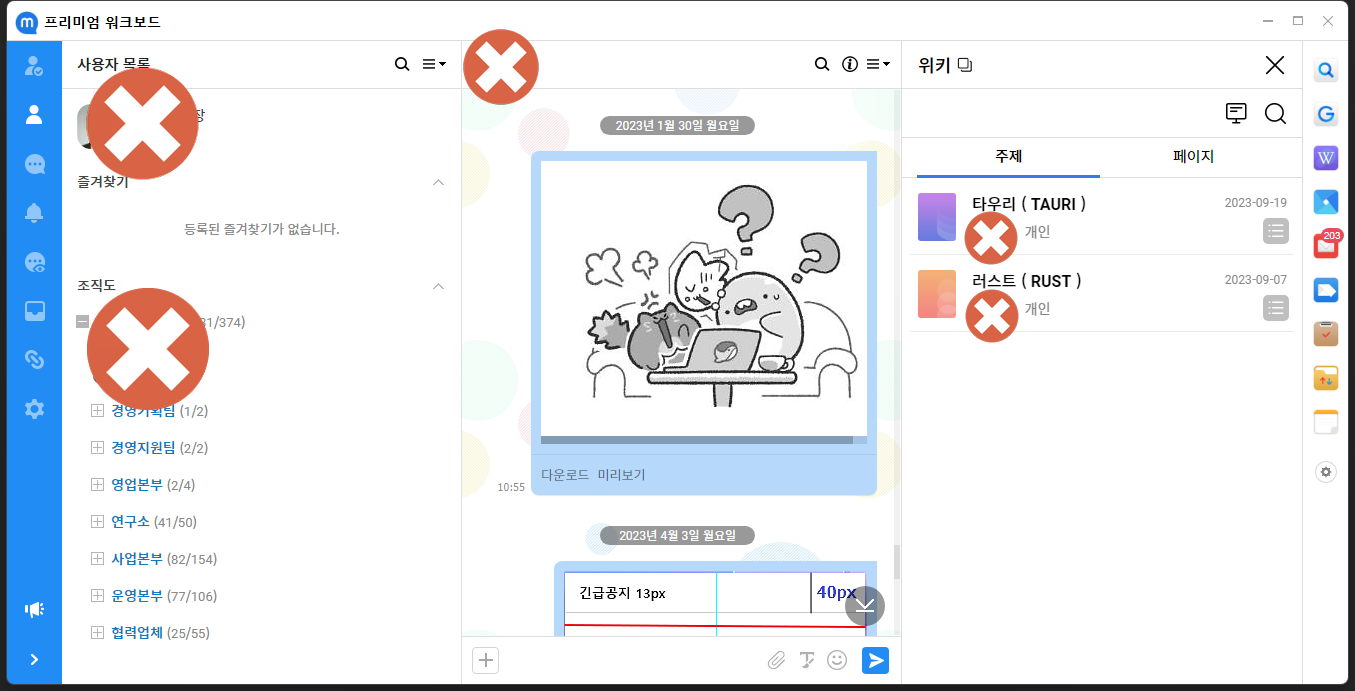Click 미리보기 to preview the image
The image size is (1355, 691).
[621, 475]
